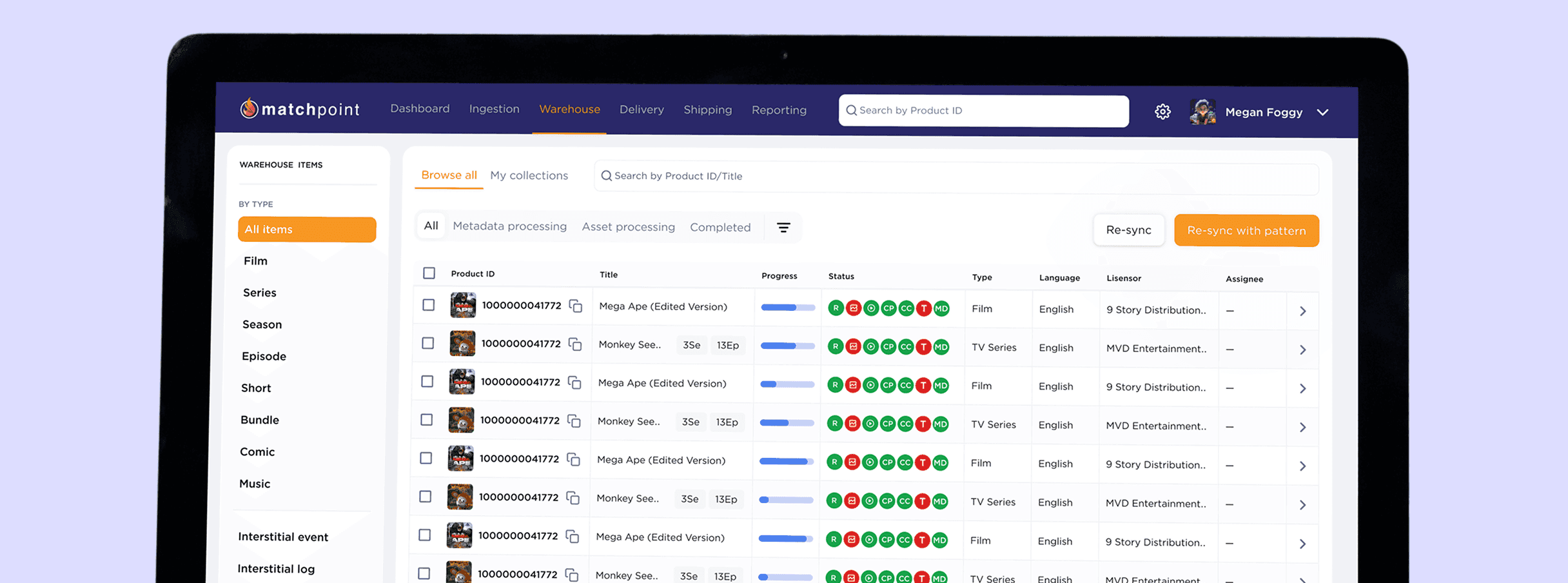This screenshot has width=1568, height=583.
Task: Go to the Dashboard nav tab
Action: click(x=420, y=108)
